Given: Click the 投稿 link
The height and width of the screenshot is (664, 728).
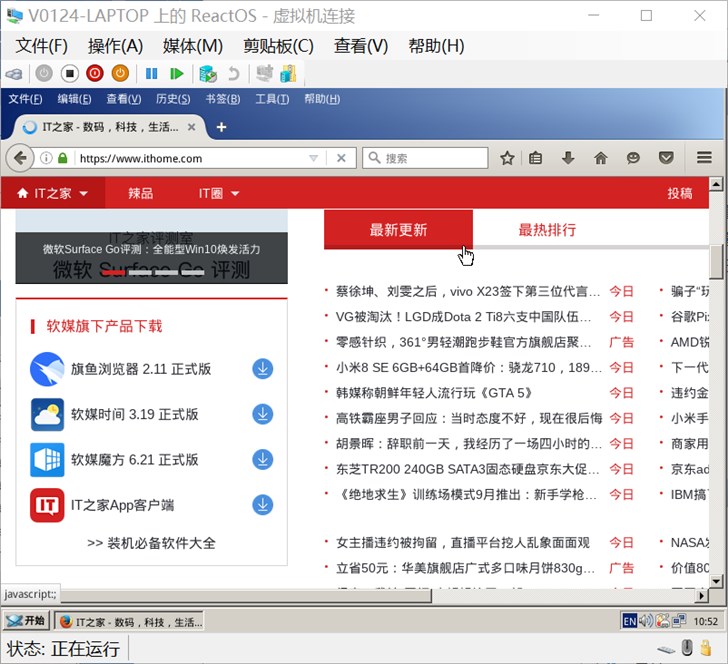Looking at the screenshot, I should pyautogui.click(x=680, y=193).
